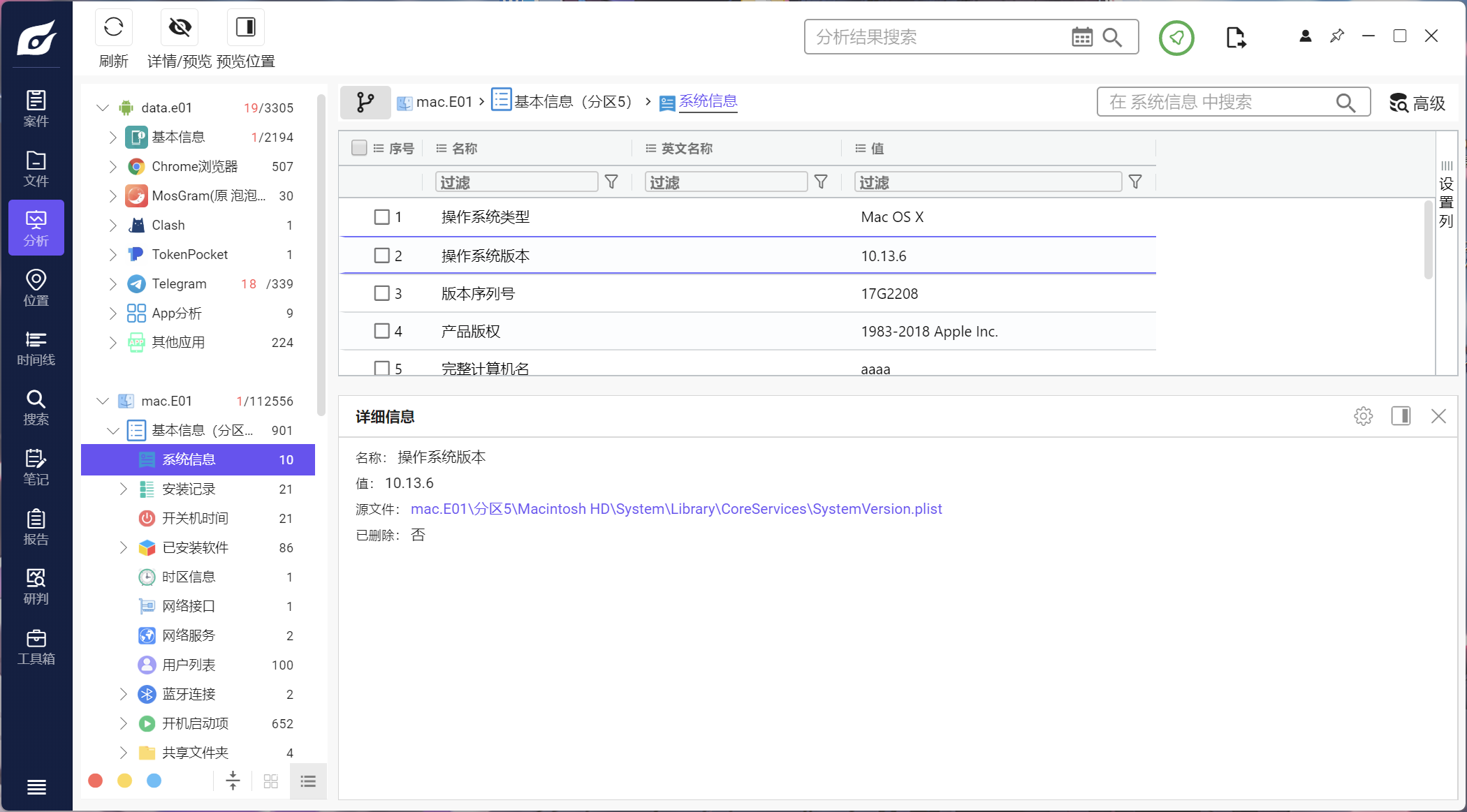Toggle the 详情/预览 eye icon
1467x812 pixels.
coord(180,27)
